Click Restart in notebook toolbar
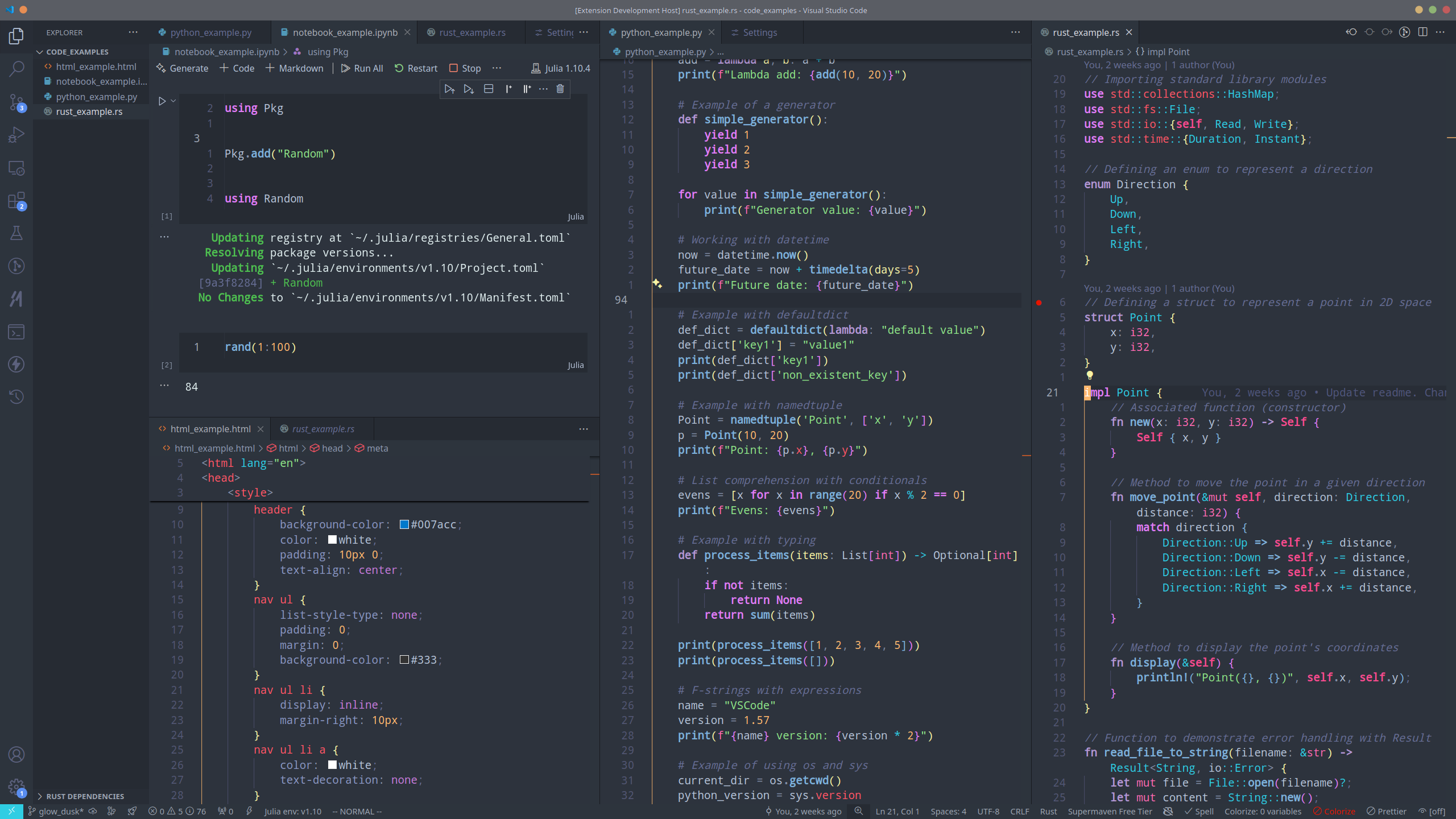 (x=416, y=68)
